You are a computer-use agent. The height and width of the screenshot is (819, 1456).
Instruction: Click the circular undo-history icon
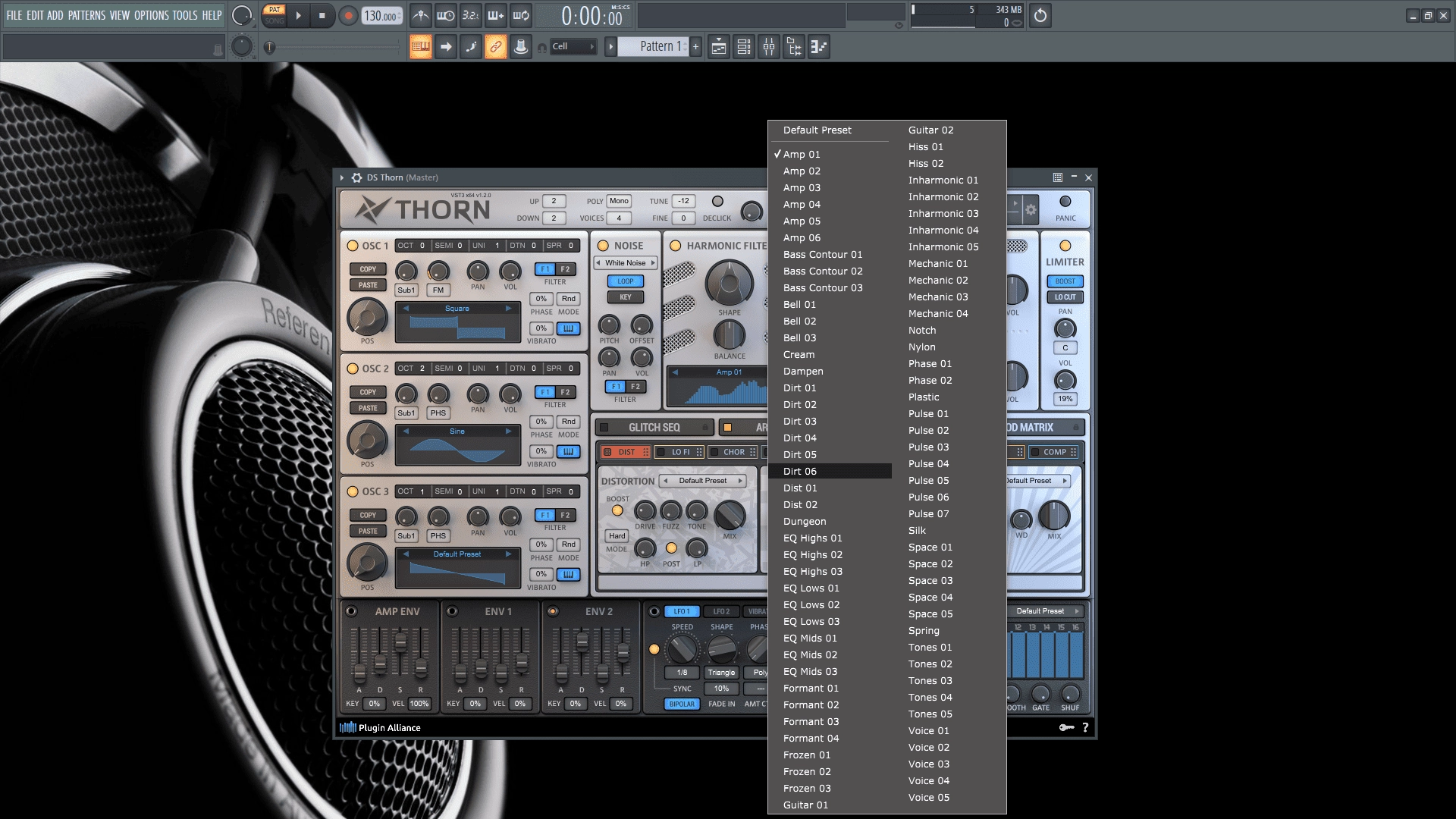click(x=1040, y=15)
